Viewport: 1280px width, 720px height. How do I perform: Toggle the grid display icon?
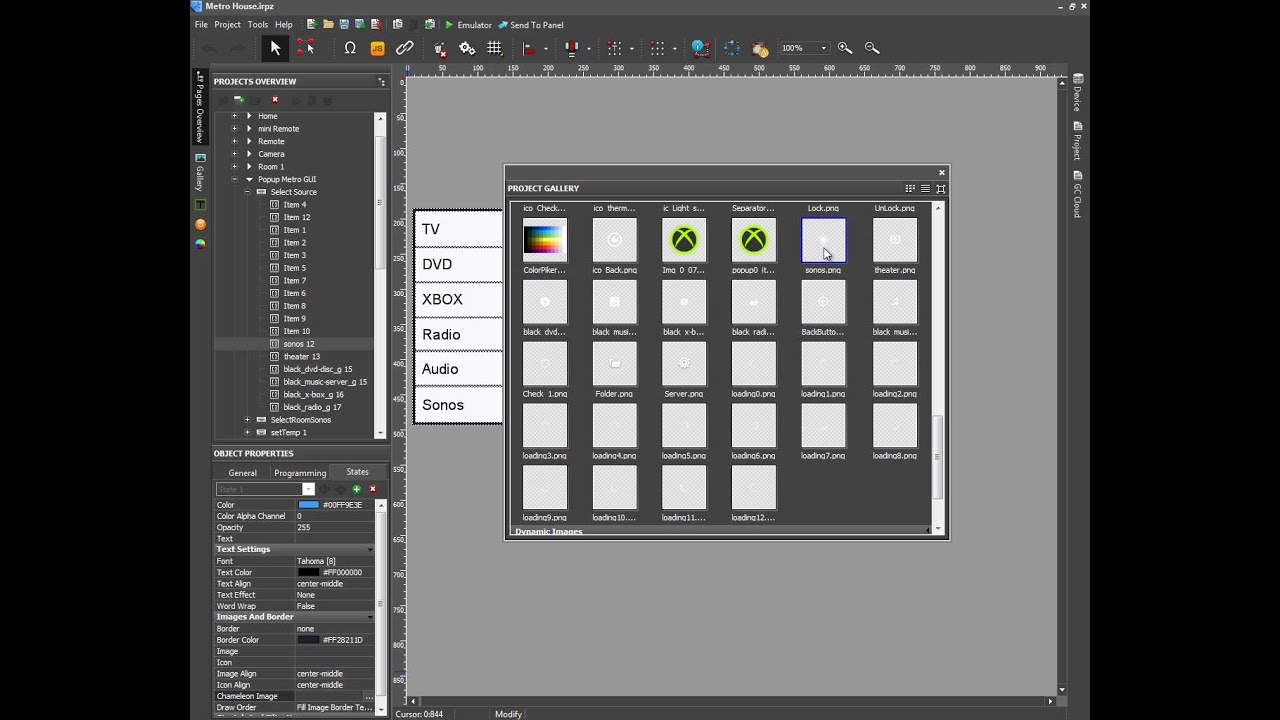coord(494,48)
